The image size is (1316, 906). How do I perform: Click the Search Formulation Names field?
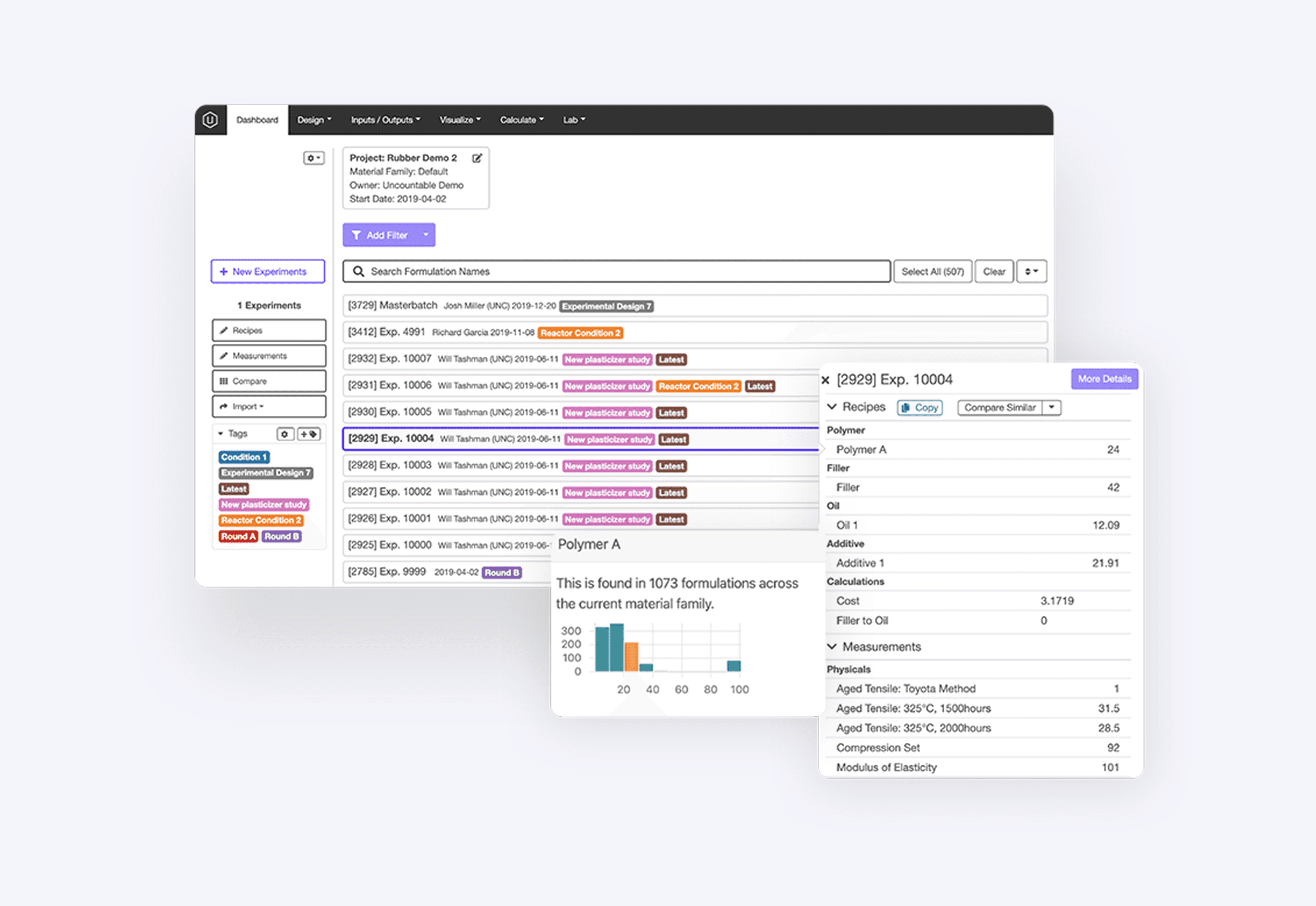616,271
